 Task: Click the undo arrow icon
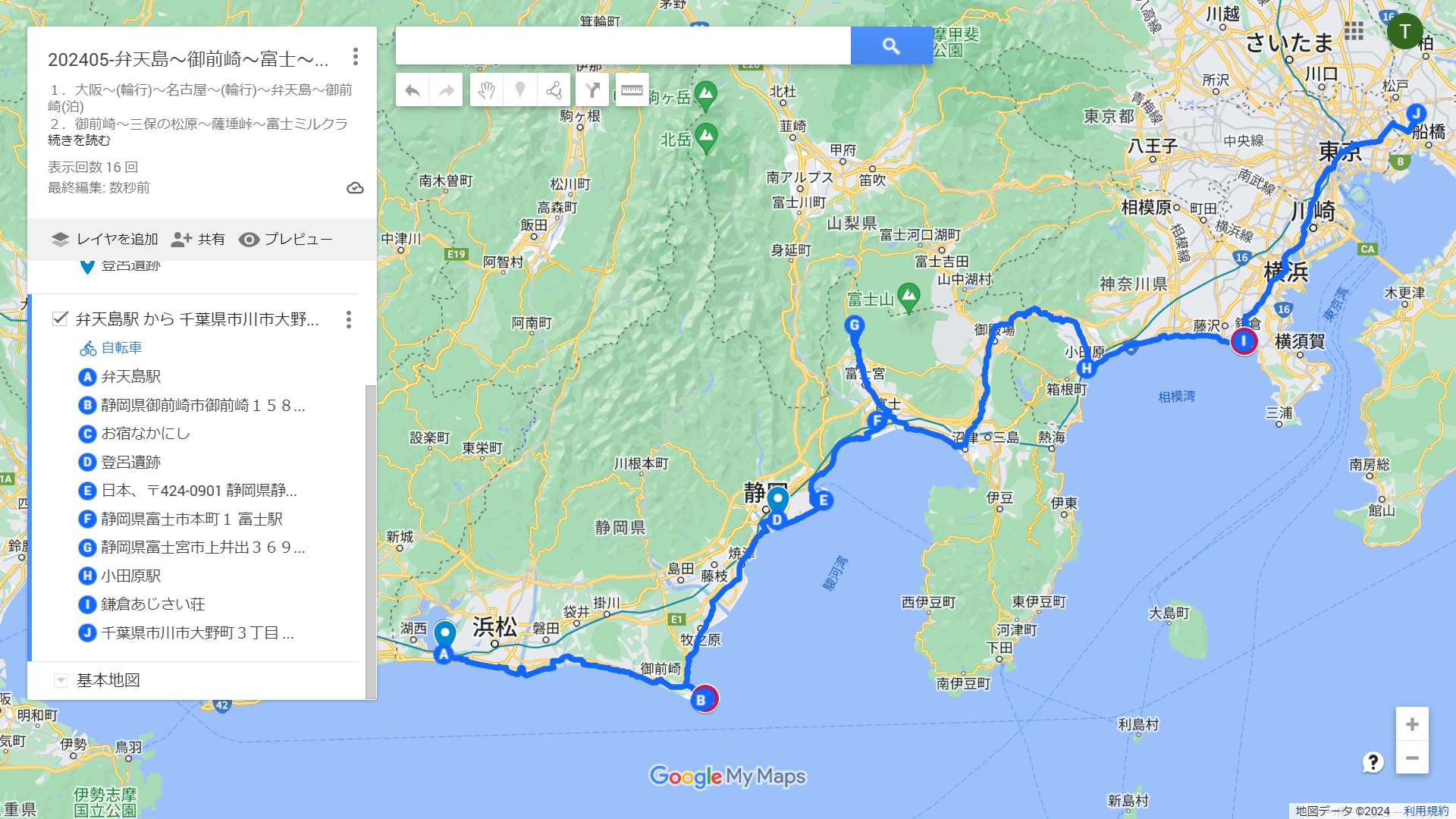413,90
